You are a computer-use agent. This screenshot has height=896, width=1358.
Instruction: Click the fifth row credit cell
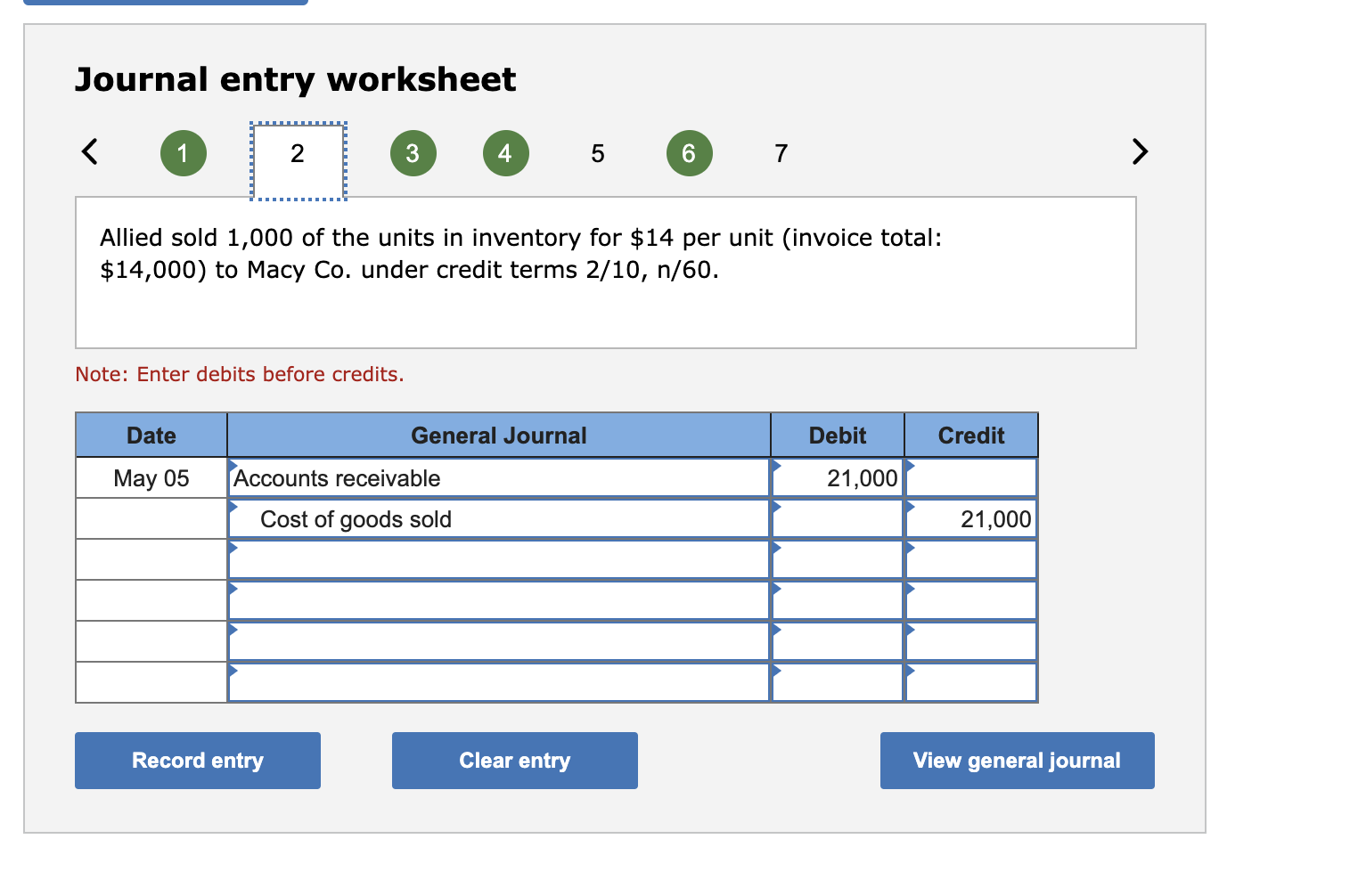tap(971, 642)
